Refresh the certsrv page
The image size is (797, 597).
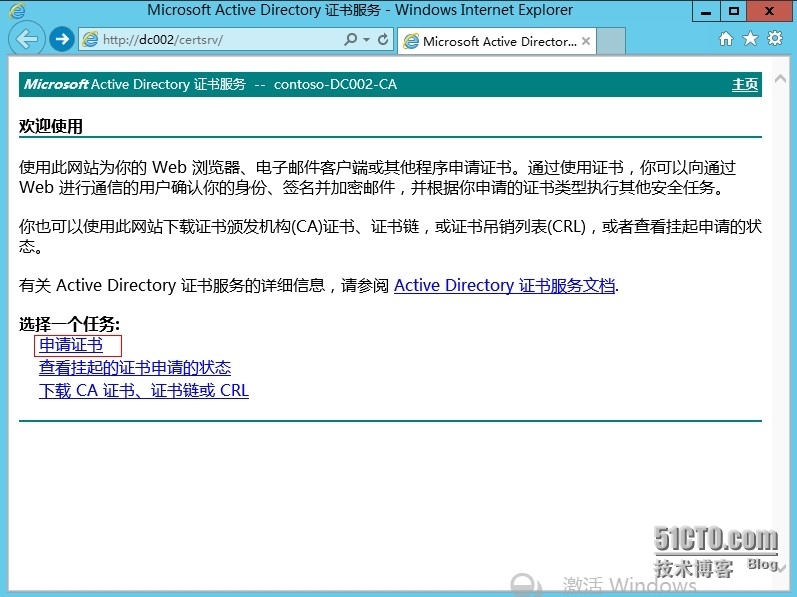[x=383, y=39]
